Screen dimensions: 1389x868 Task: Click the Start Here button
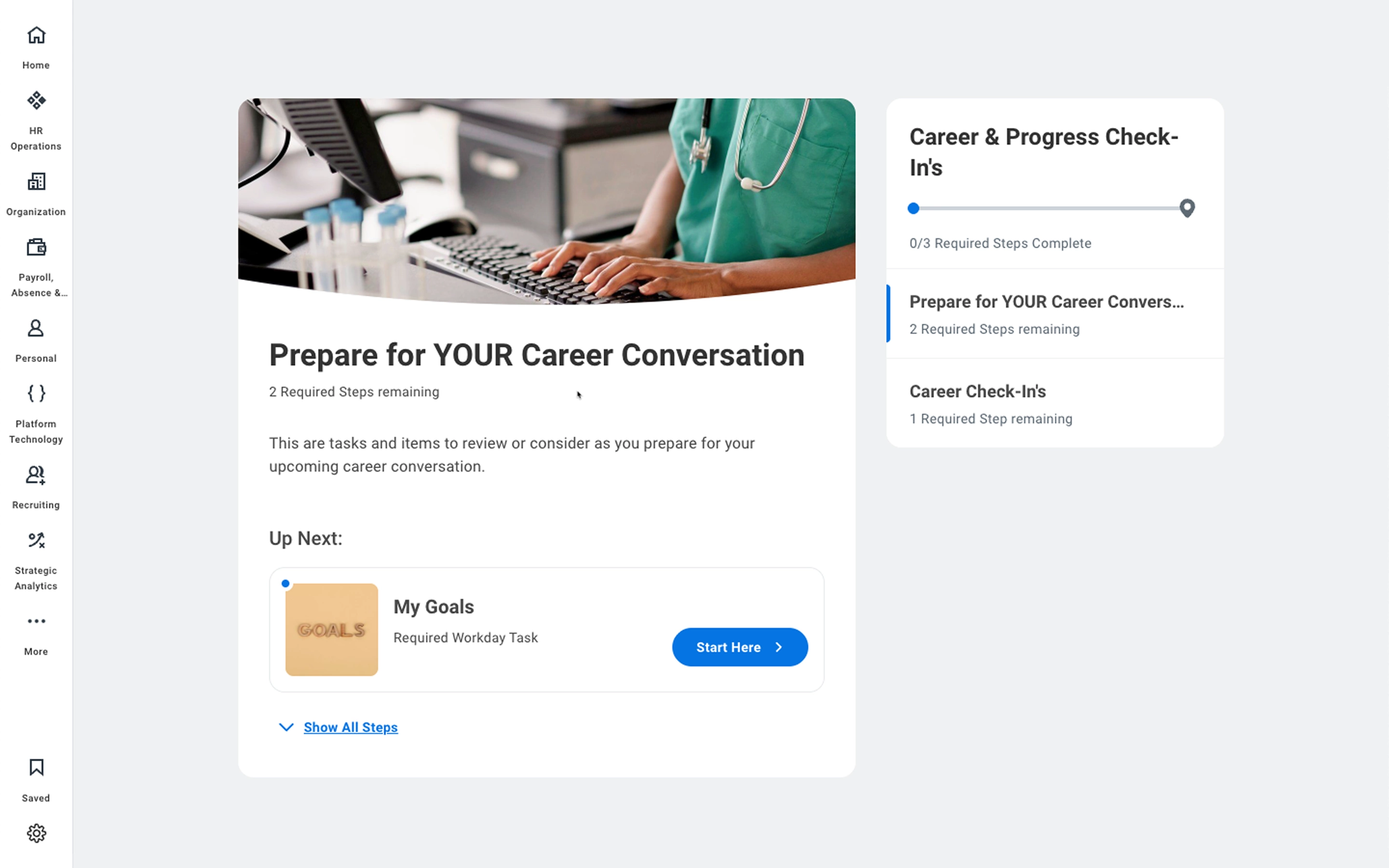point(740,647)
